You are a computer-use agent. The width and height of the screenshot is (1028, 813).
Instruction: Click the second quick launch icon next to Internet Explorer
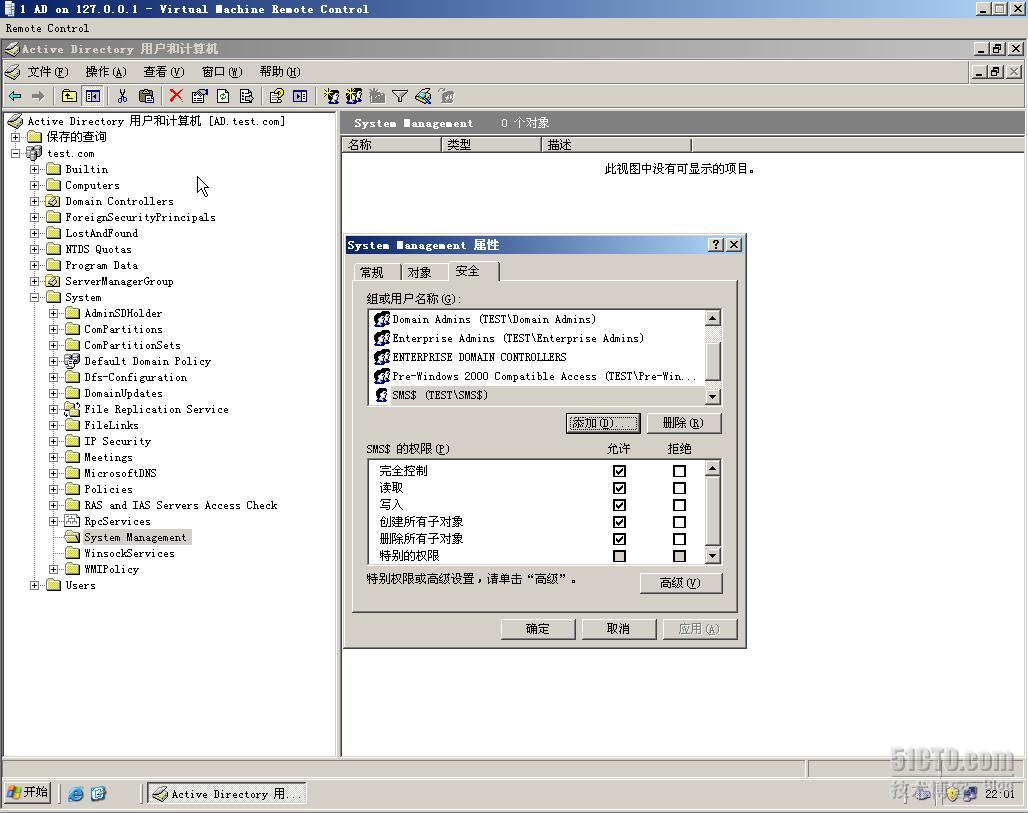click(98, 794)
